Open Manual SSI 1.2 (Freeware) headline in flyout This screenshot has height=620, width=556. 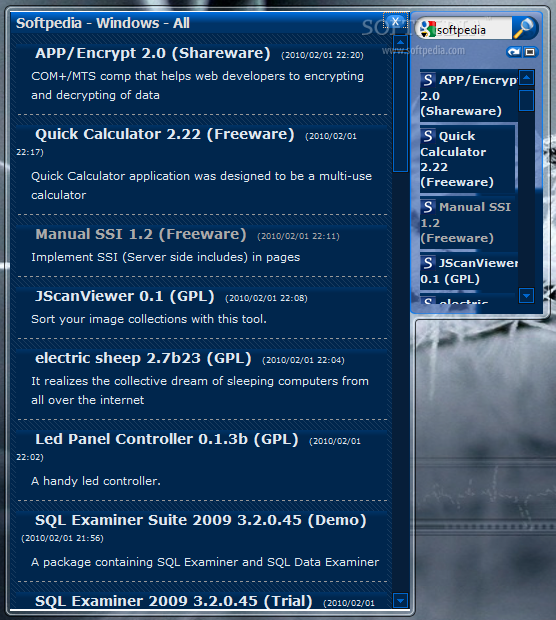[x=141, y=234]
